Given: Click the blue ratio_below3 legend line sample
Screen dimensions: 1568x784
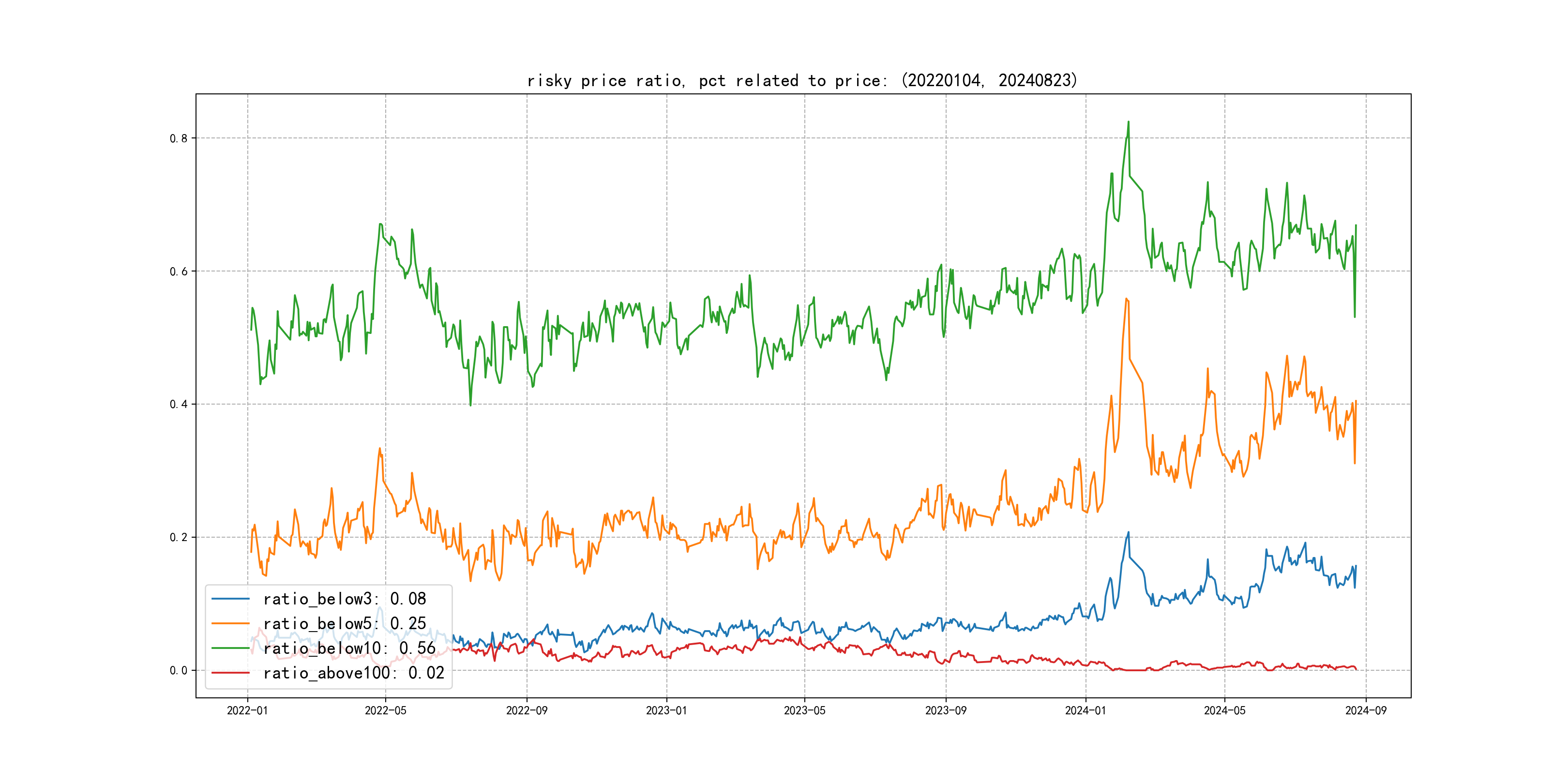Looking at the screenshot, I should pos(230,599).
